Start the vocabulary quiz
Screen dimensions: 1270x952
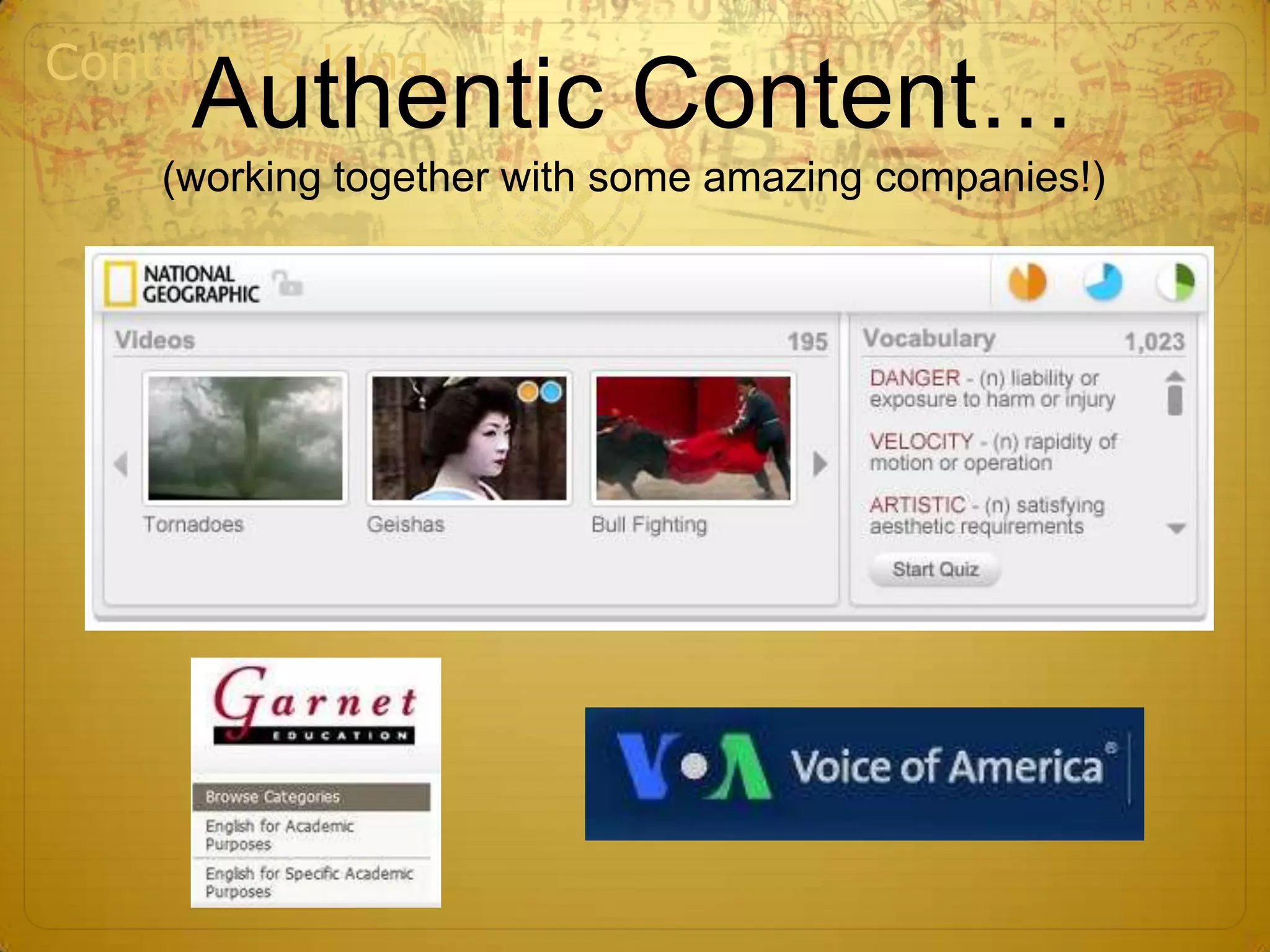click(x=935, y=569)
